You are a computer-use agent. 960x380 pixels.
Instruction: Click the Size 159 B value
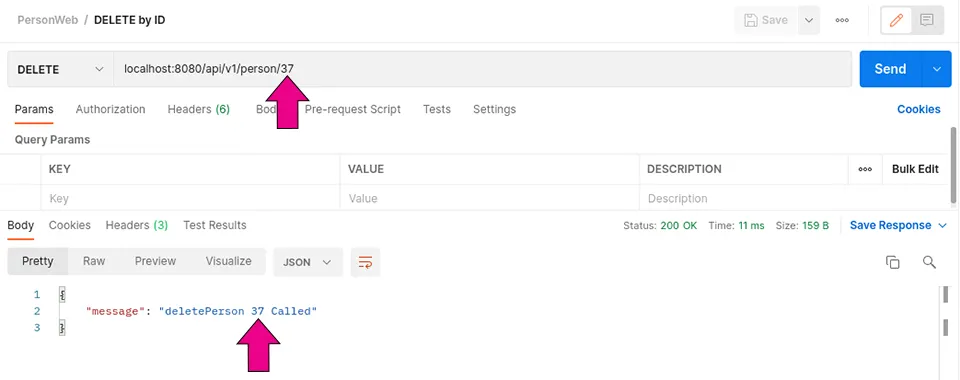pos(816,226)
